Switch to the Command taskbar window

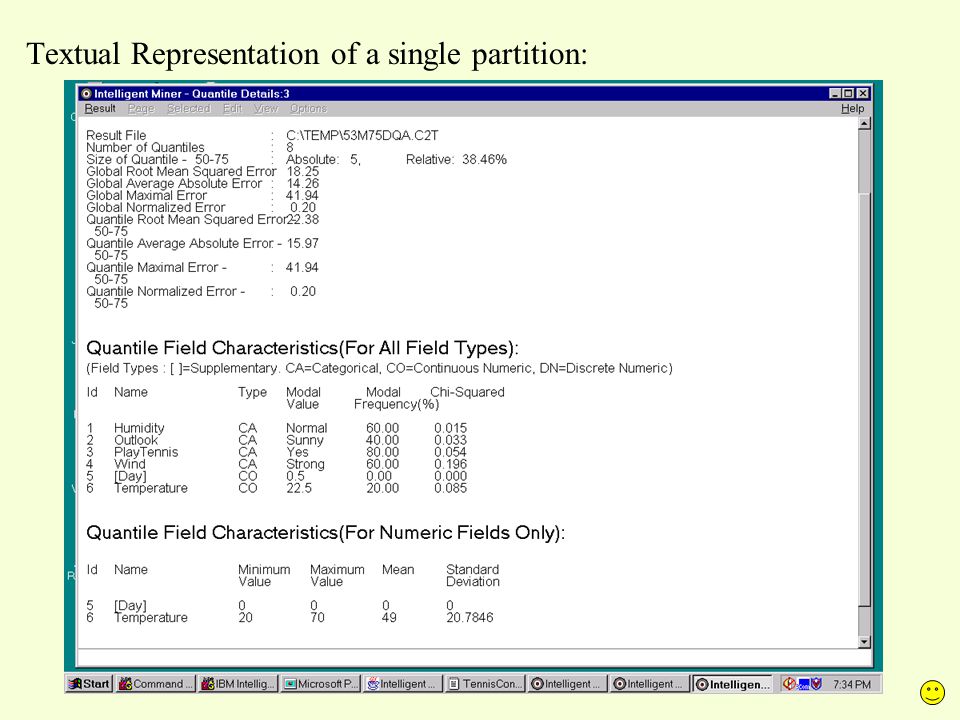pos(156,684)
